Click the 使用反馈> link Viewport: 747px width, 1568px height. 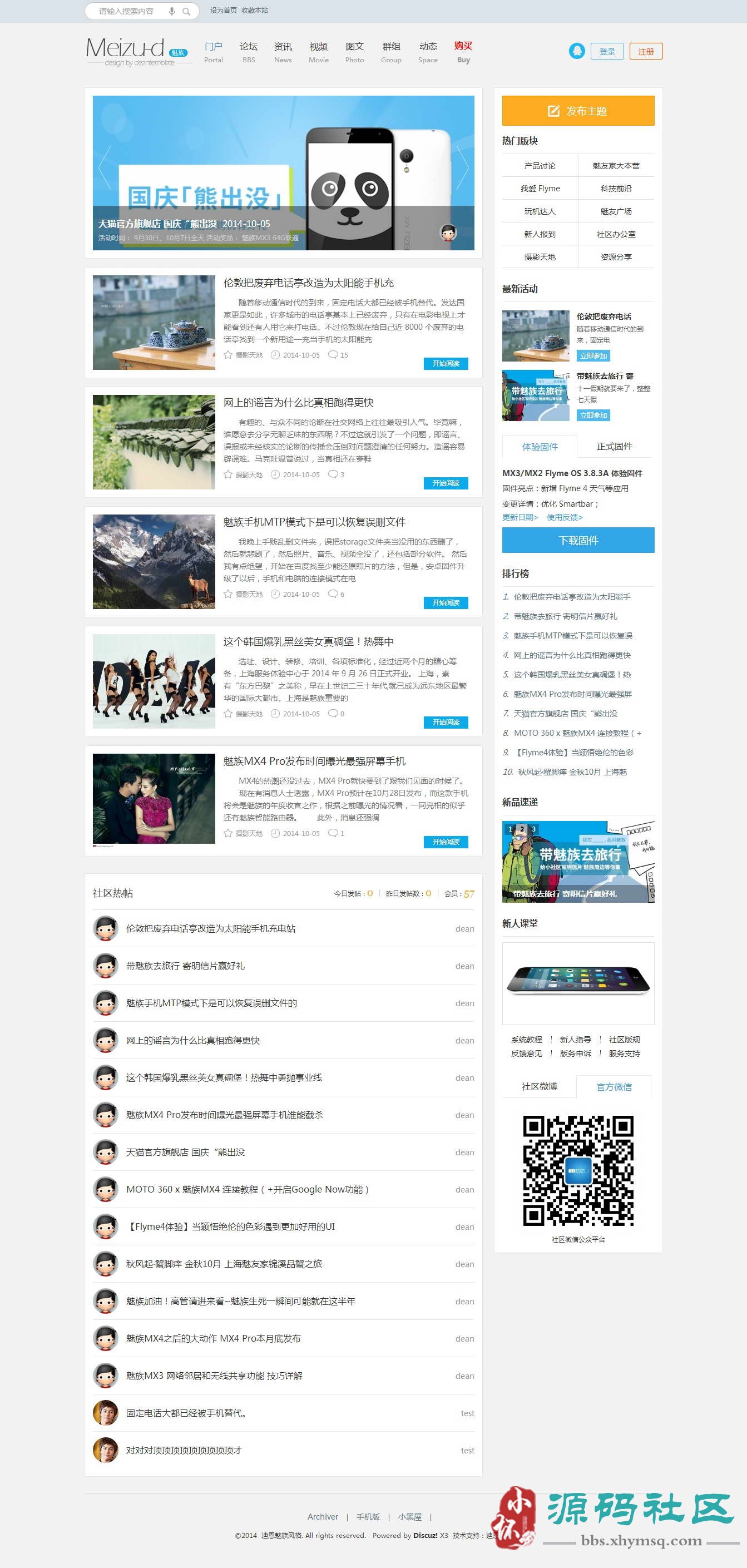[565, 517]
